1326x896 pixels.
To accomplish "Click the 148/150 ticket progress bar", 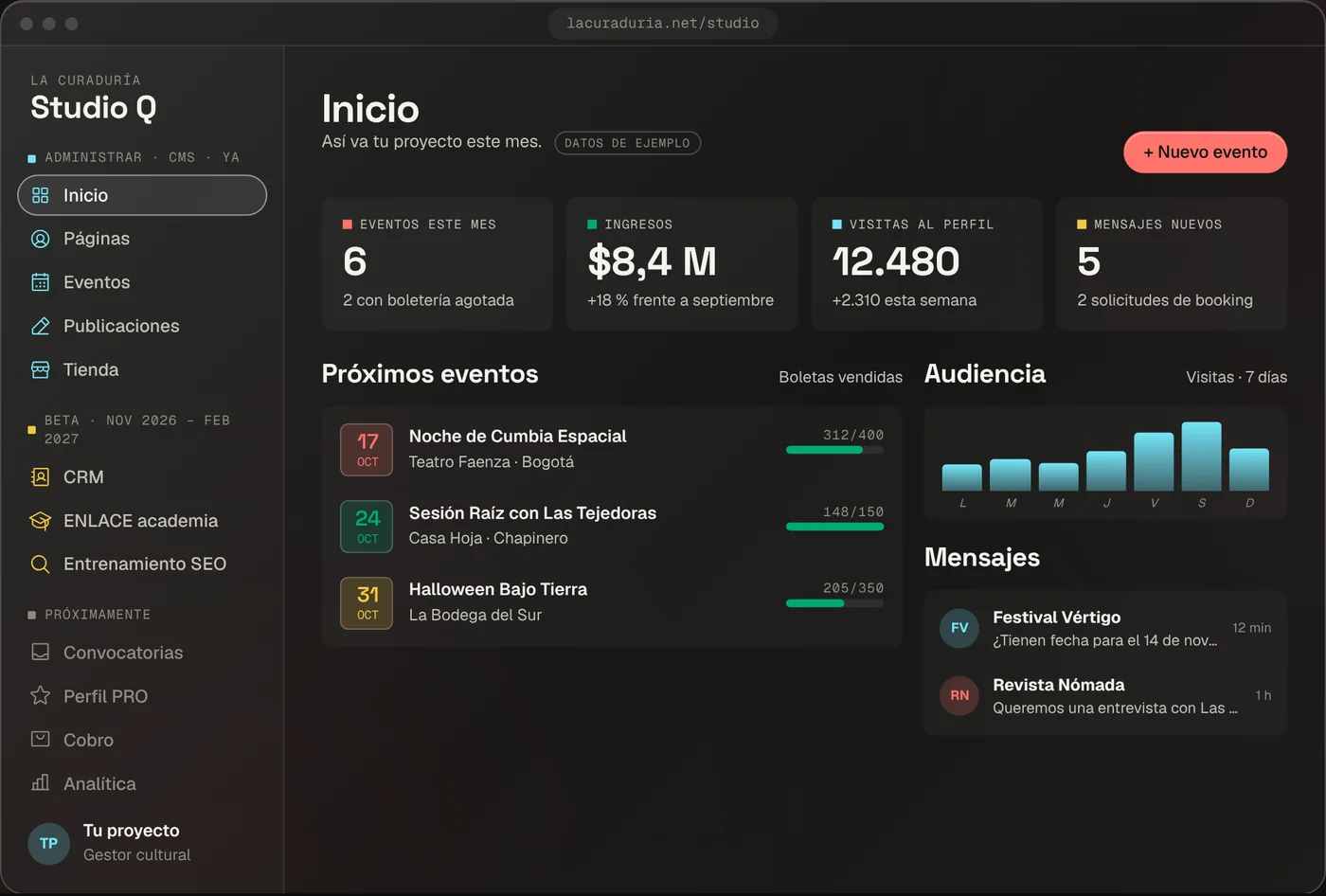I will pos(834,527).
